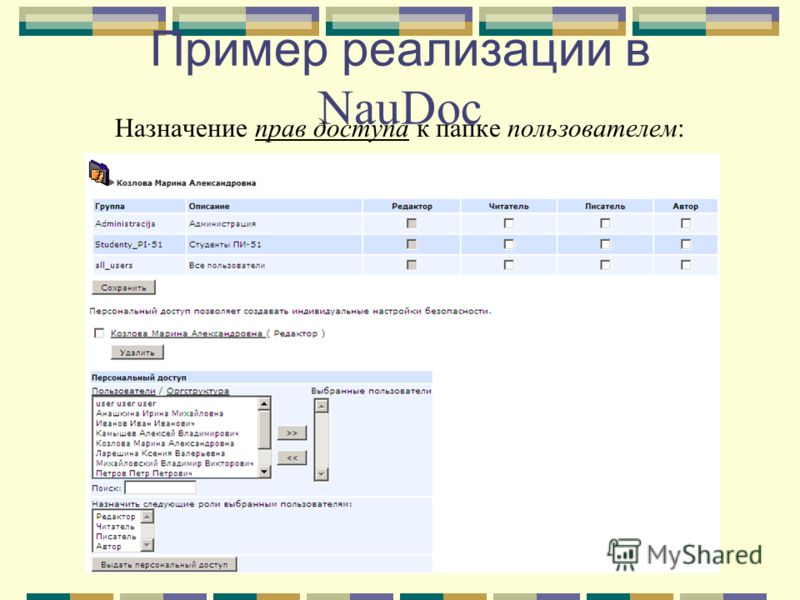The height and width of the screenshot is (600, 800).
Task: Click the Автор column header
Action: [x=685, y=206]
